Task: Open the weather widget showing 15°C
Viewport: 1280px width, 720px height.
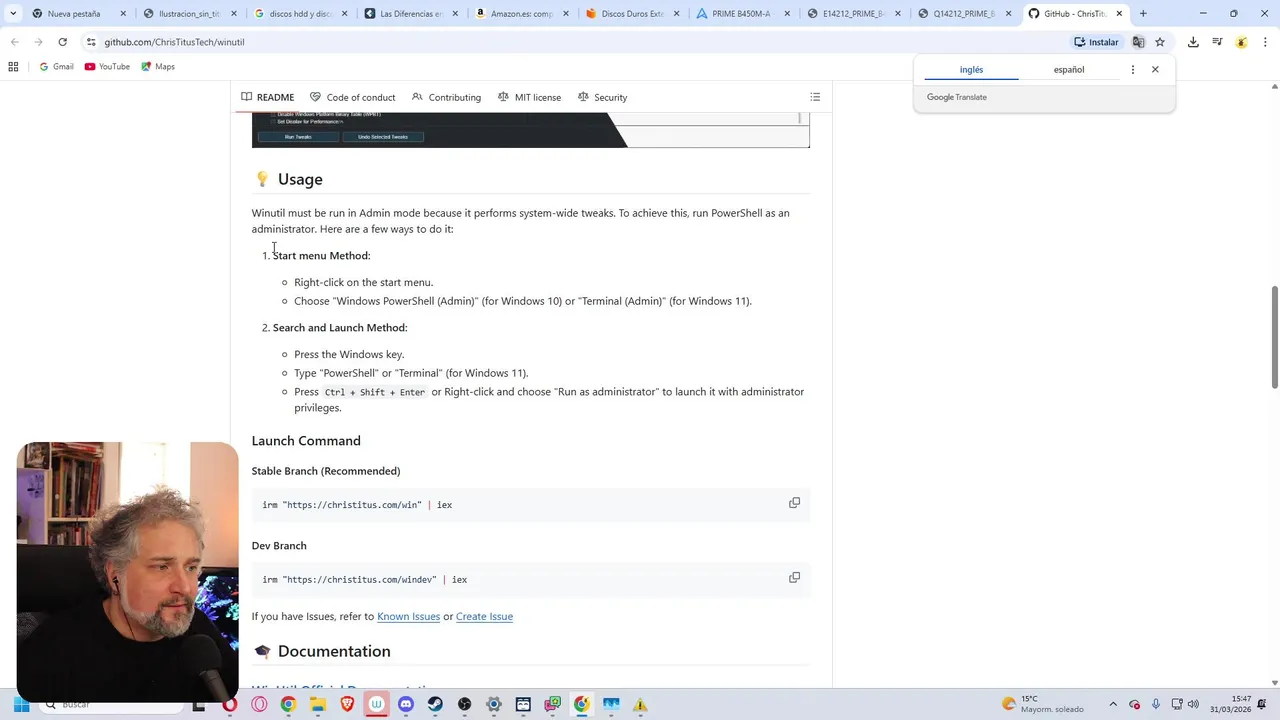Action: pos(1043,704)
